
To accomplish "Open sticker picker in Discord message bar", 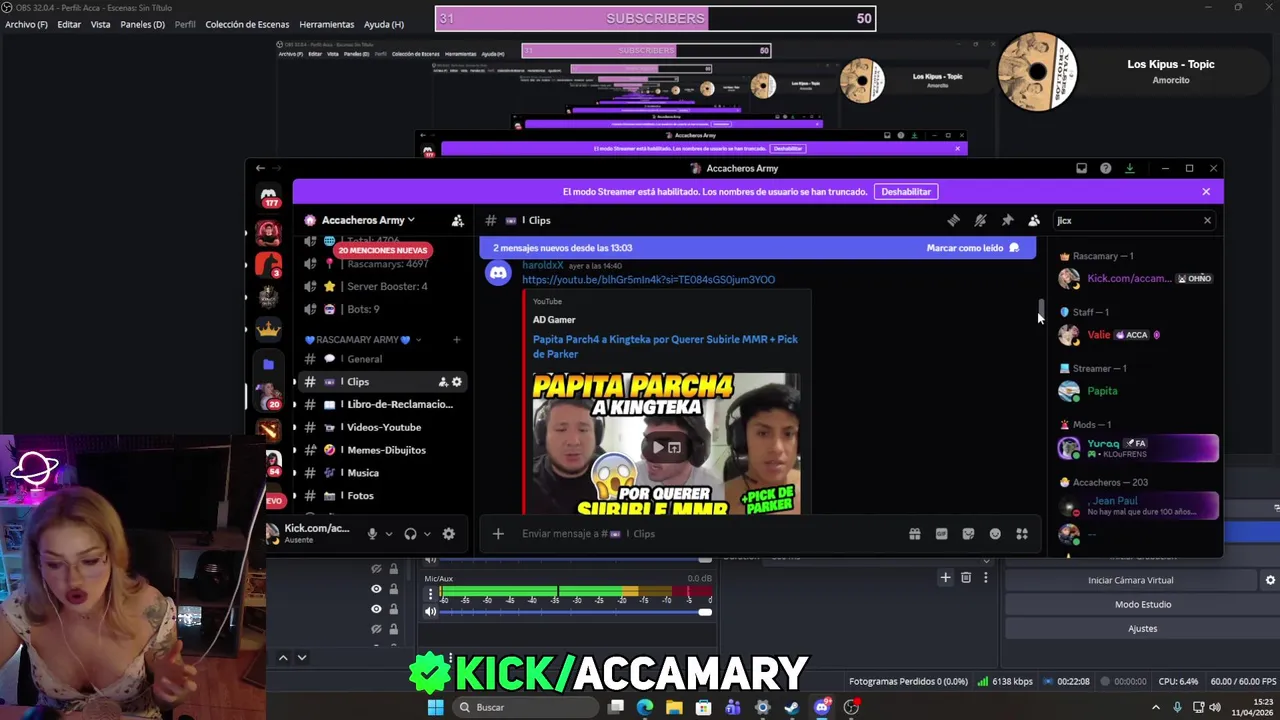I will 968,534.
